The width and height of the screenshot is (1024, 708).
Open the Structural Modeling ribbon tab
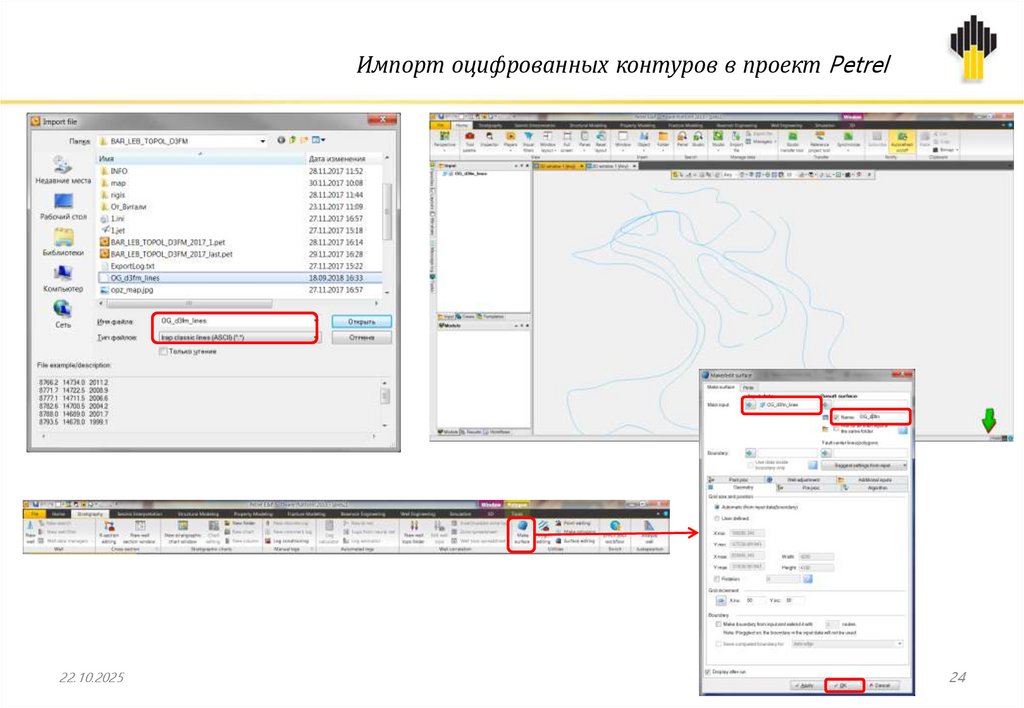tap(198, 514)
